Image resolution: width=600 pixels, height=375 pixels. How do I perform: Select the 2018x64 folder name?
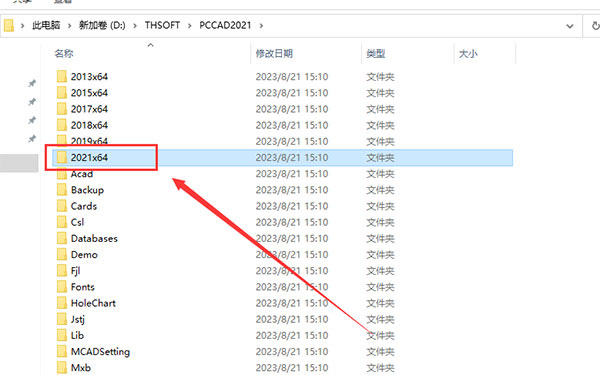(x=89, y=125)
